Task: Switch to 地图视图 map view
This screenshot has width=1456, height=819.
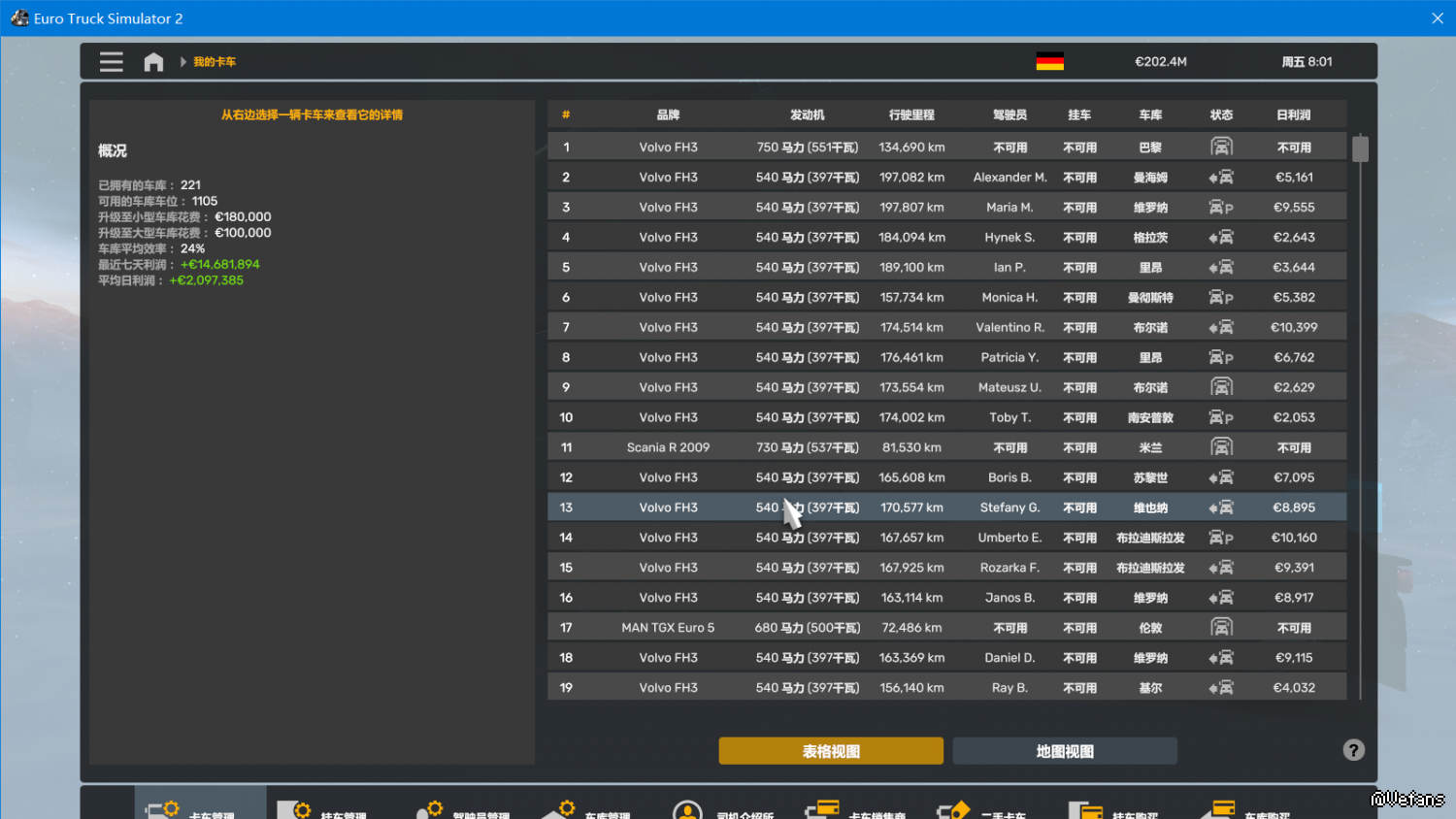Action: (1065, 751)
